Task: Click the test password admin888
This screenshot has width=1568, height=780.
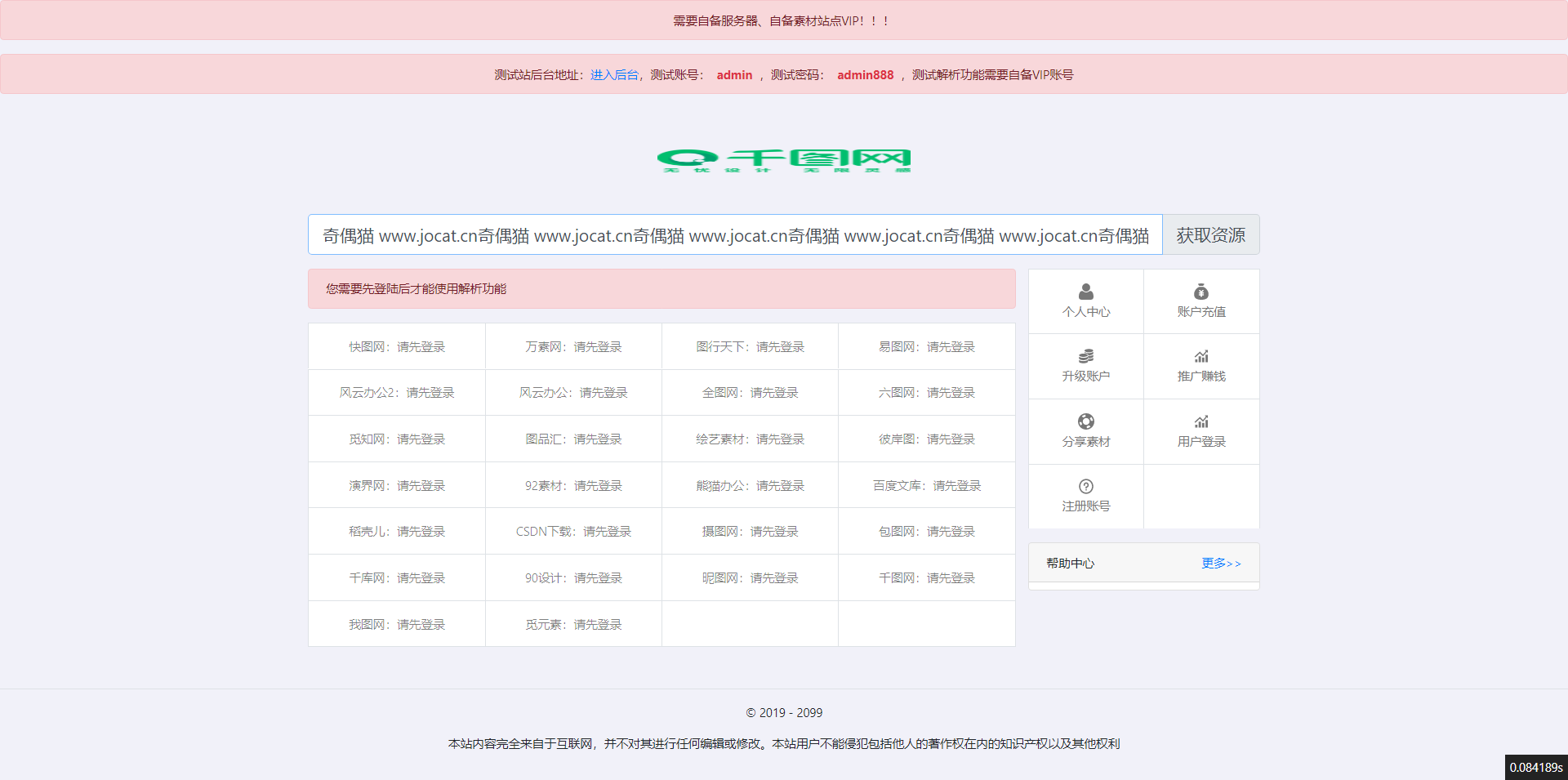Action: pyautogui.click(x=865, y=74)
